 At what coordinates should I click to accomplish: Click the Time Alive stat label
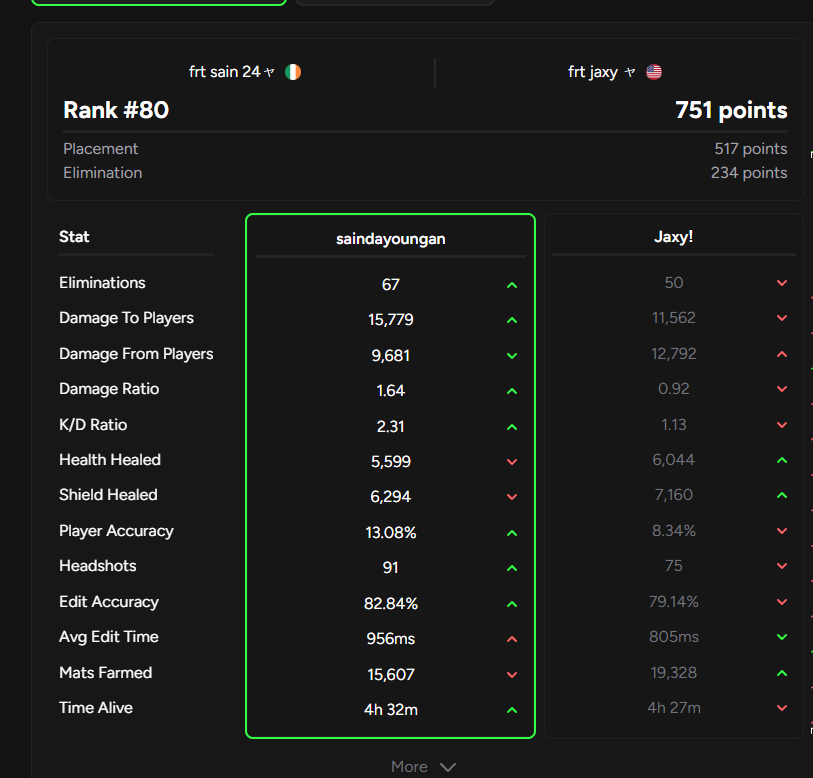tap(96, 708)
